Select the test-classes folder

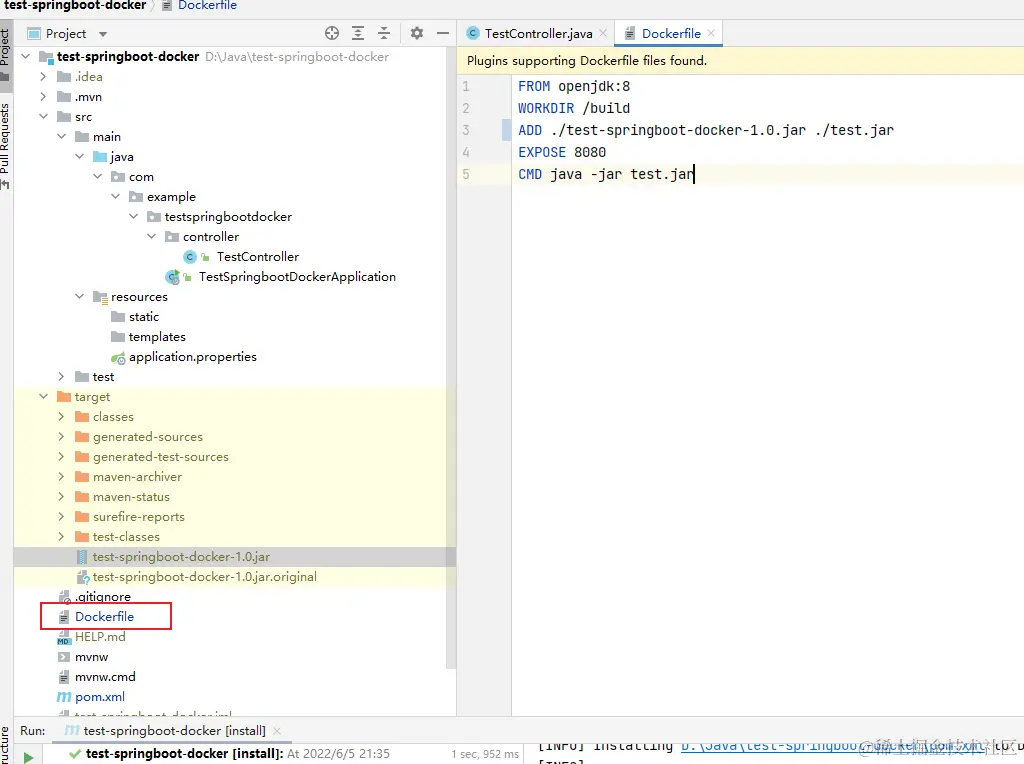point(126,537)
